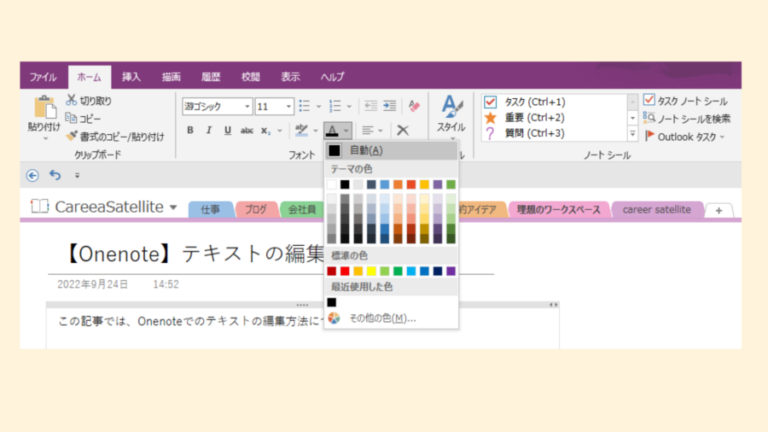The height and width of the screenshot is (432, 768).
Task: Increase the indent position
Action: tap(390, 106)
